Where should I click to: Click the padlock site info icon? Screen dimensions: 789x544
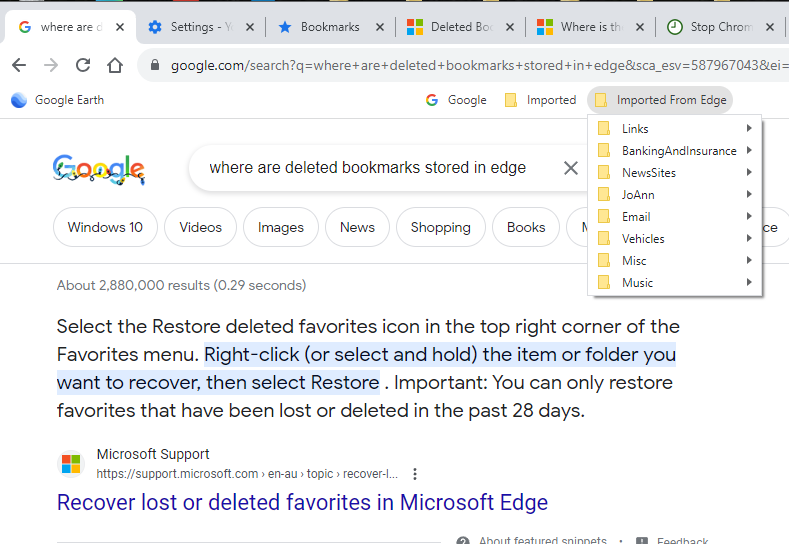click(155, 65)
